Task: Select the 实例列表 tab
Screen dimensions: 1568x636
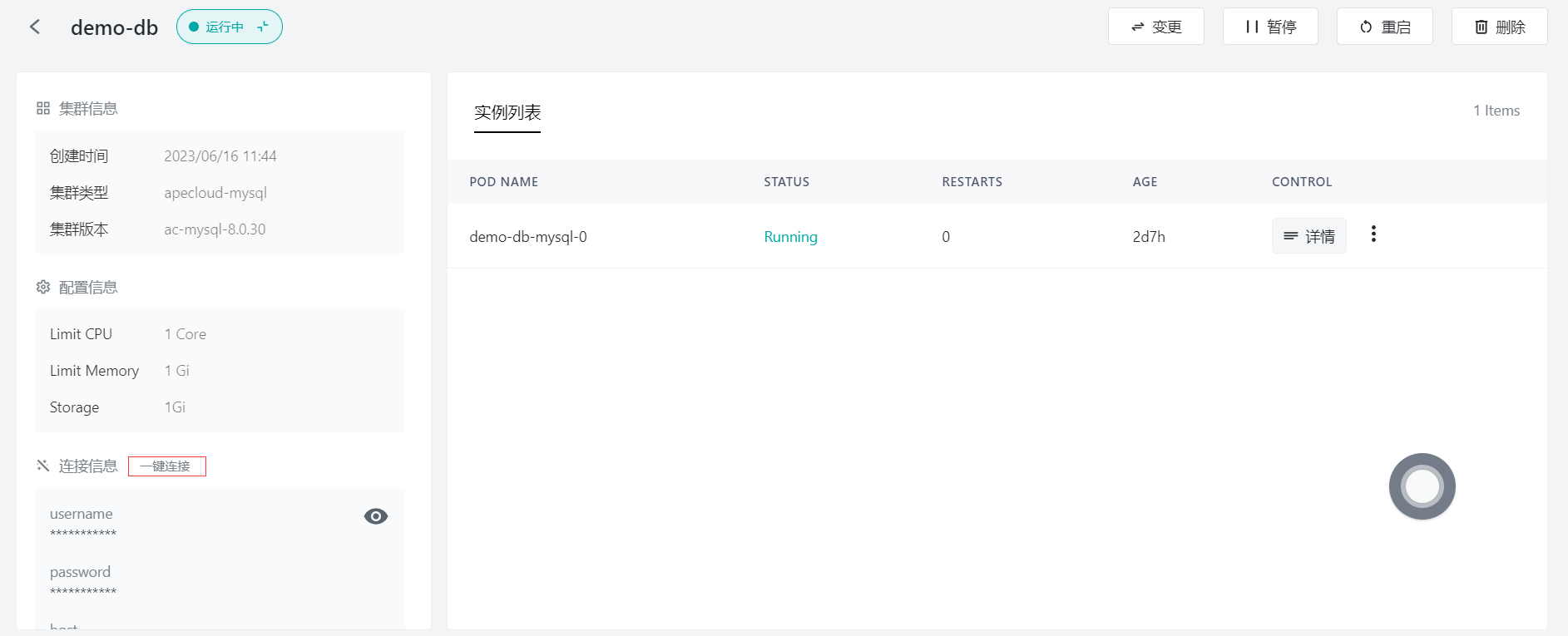Action: pos(507,112)
